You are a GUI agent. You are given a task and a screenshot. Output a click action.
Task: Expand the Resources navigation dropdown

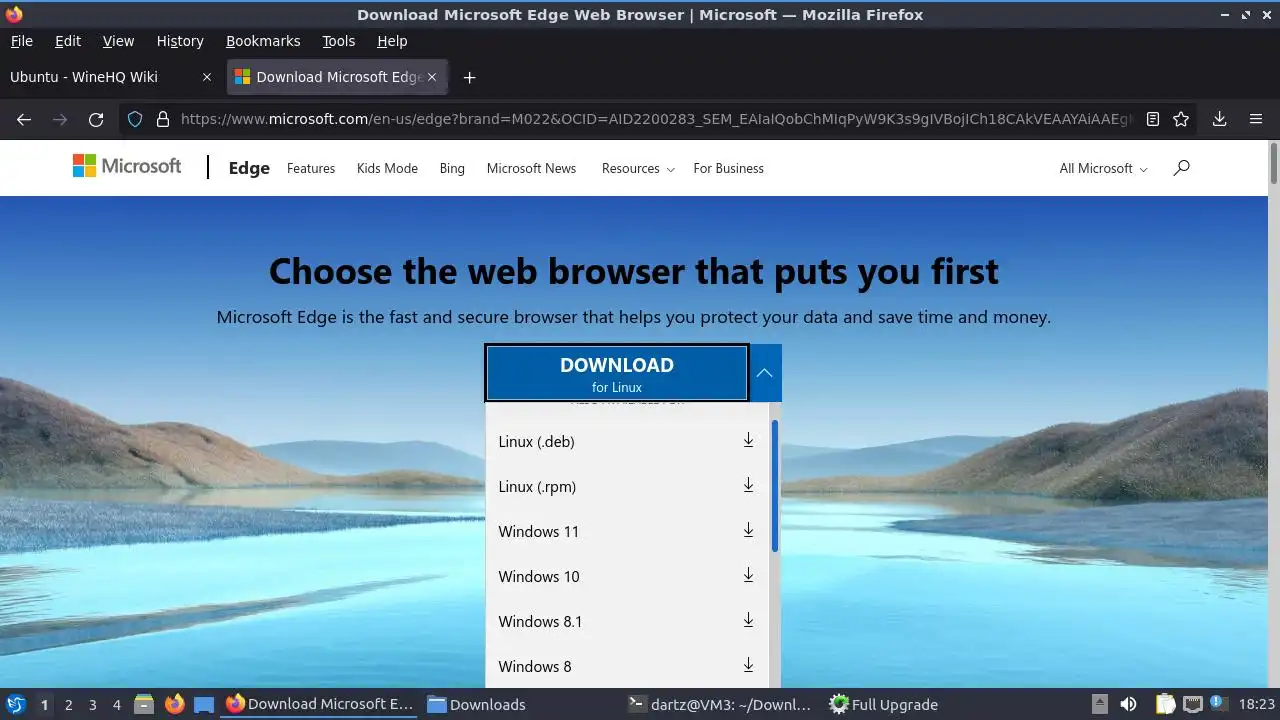tap(638, 168)
